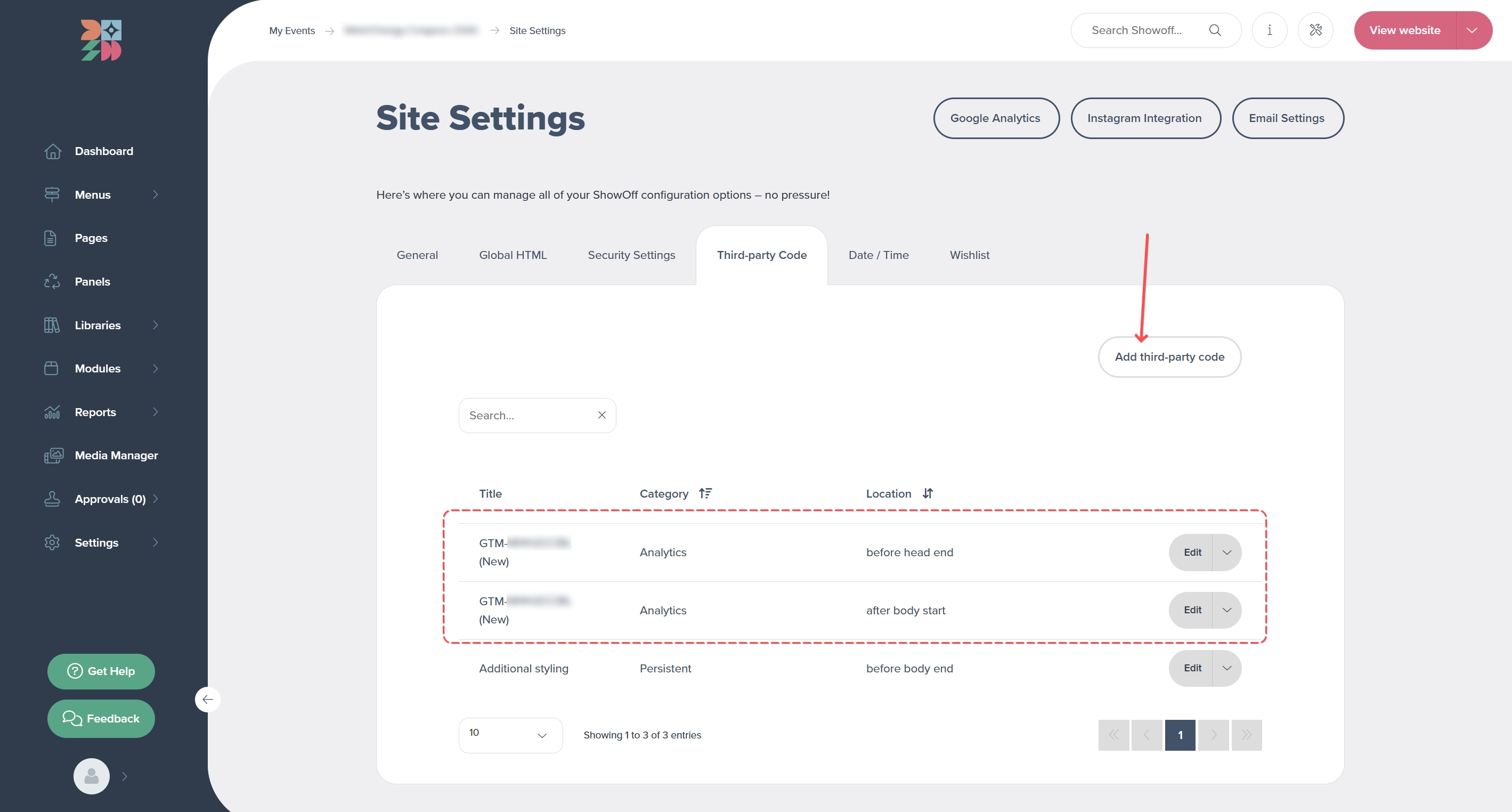Expand the Approvals (0) submenu chevron
This screenshot has width=1512, height=812.
click(x=156, y=499)
